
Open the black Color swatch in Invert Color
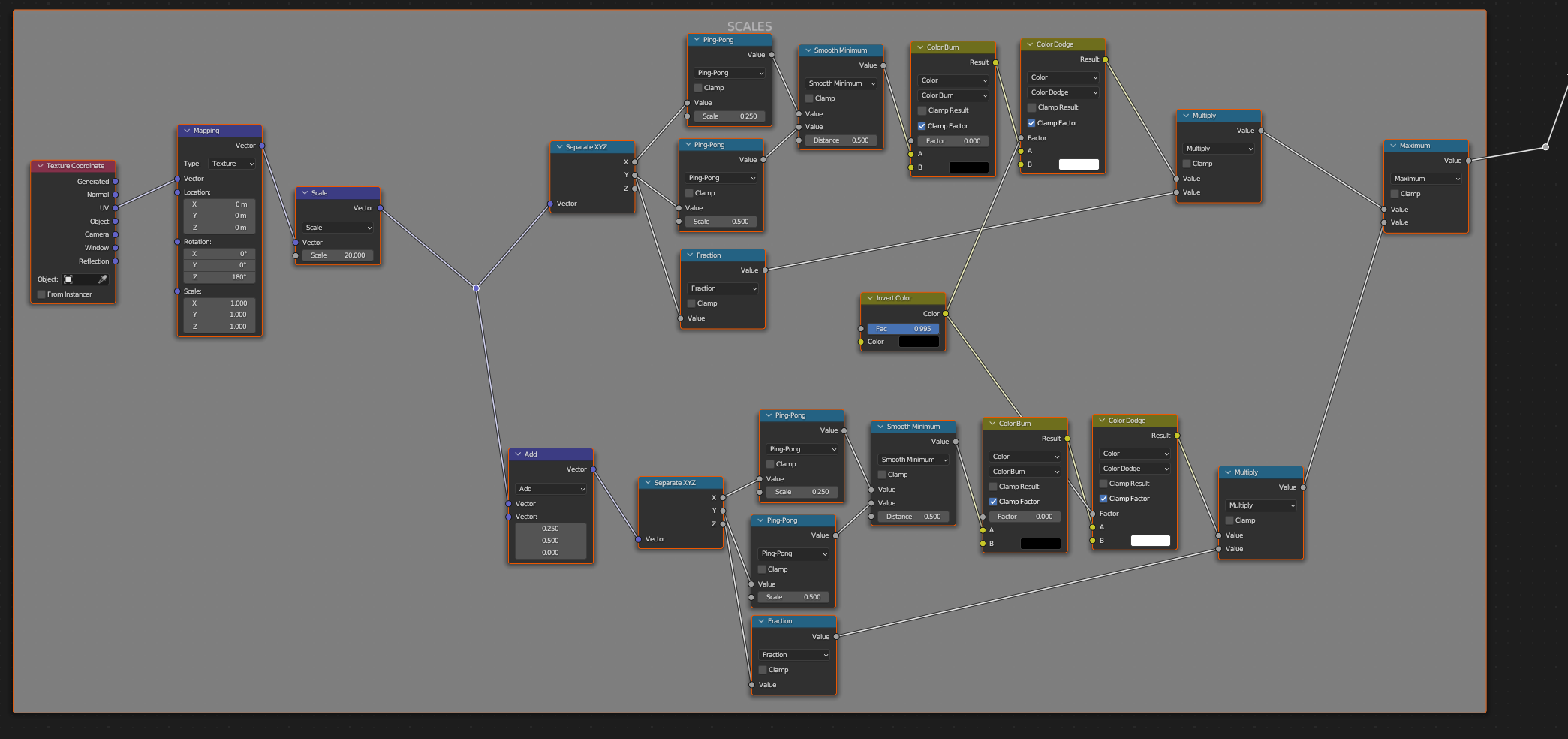point(919,342)
